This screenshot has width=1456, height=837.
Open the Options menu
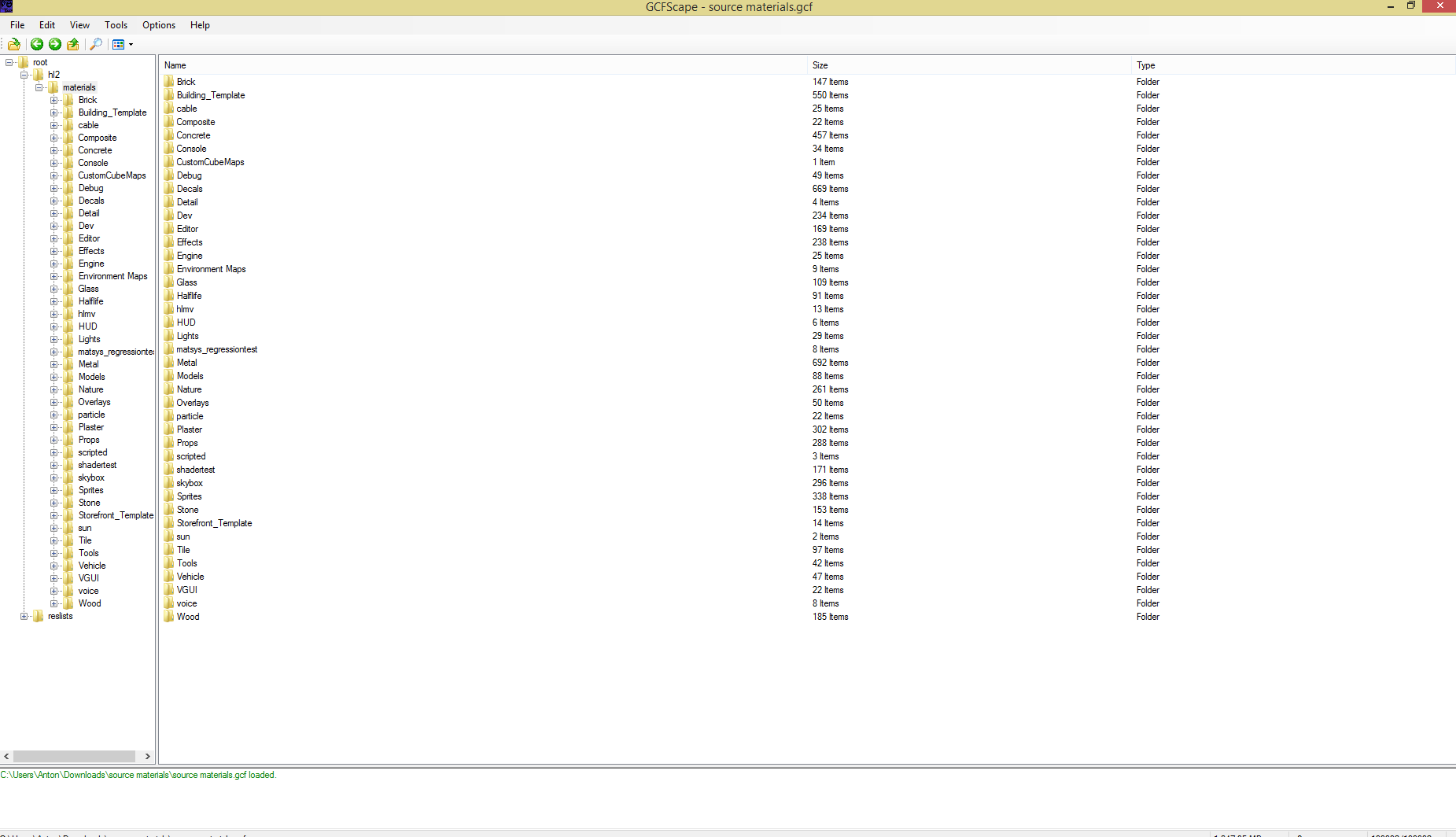(x=159, y=25)
